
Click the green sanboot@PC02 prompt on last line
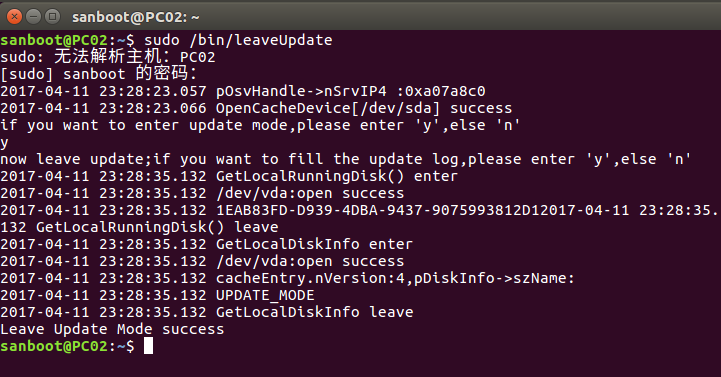54,346
